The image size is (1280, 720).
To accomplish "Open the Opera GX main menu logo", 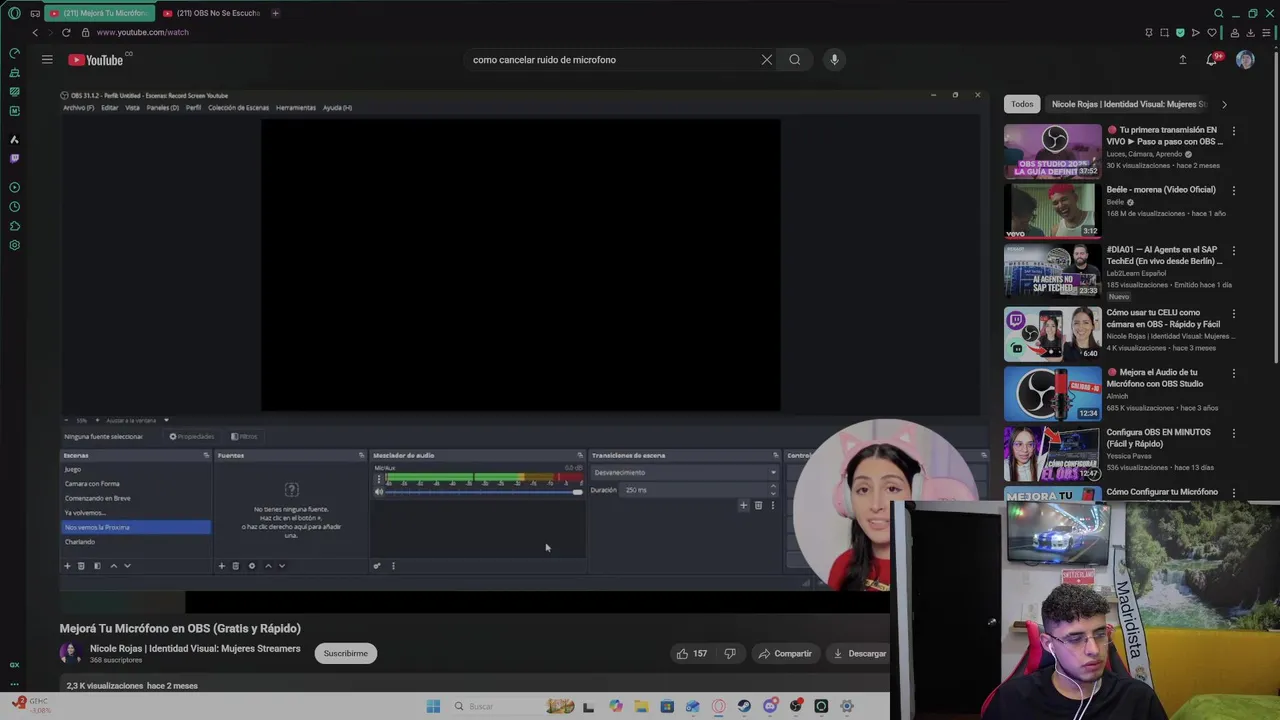I will pos(14,13).
